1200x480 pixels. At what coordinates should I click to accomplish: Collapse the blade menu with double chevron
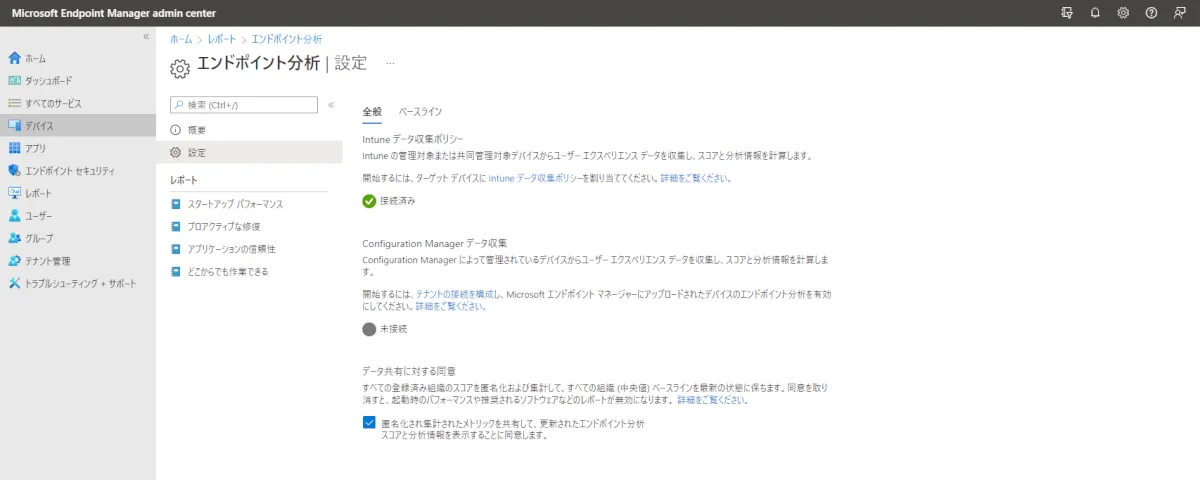click(x=331, y=104)
